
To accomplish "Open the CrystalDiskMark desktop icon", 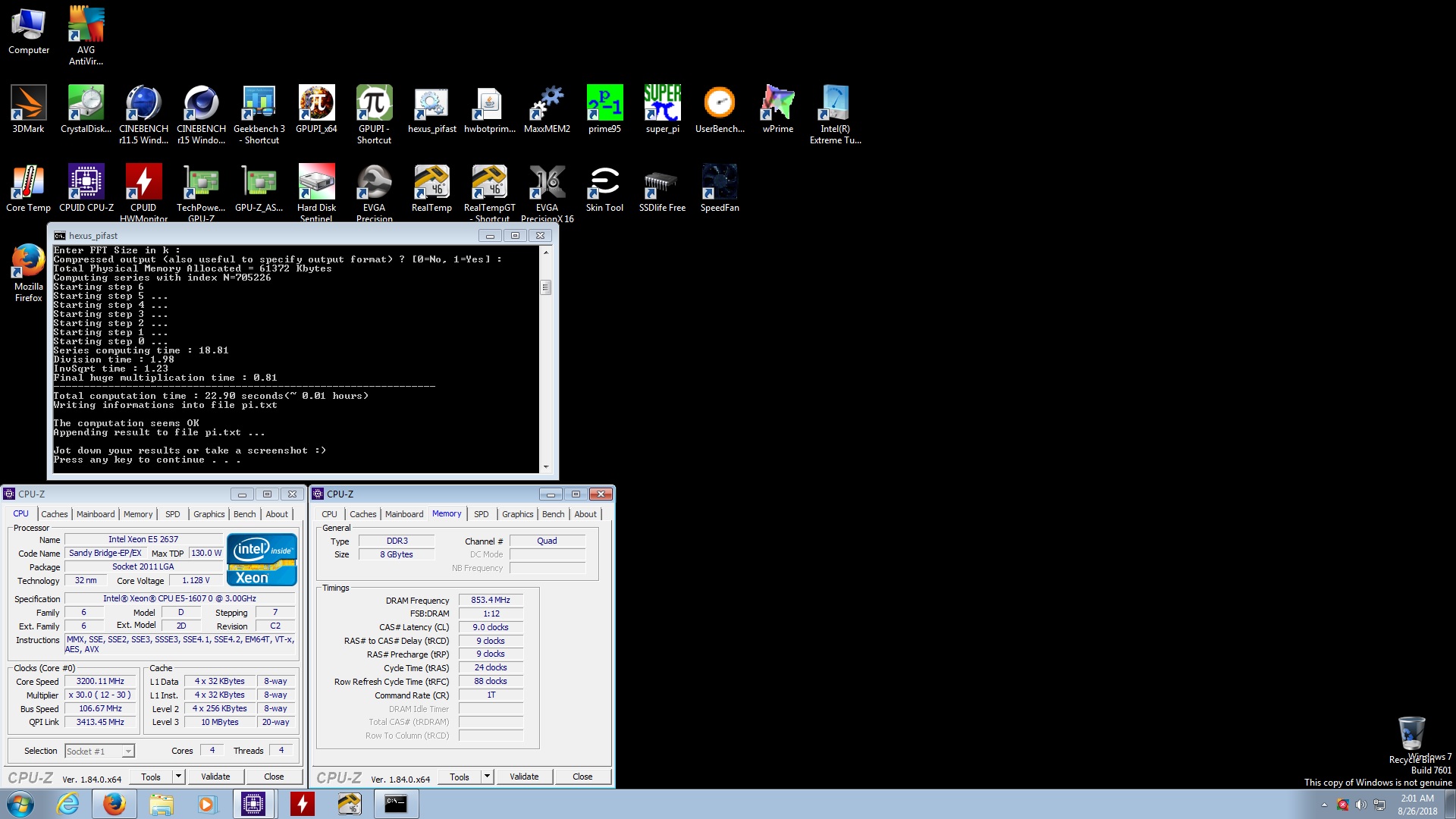I will pos(86,109).
